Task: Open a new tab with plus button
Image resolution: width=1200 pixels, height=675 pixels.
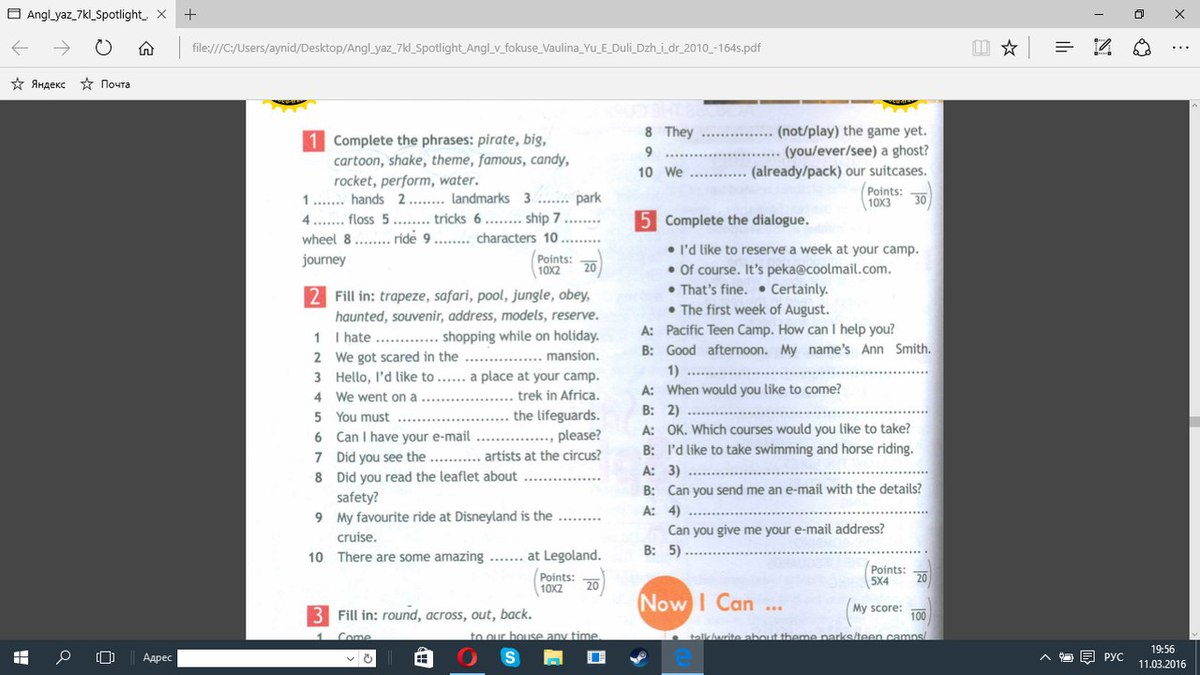Action: (x=190, y=14)
